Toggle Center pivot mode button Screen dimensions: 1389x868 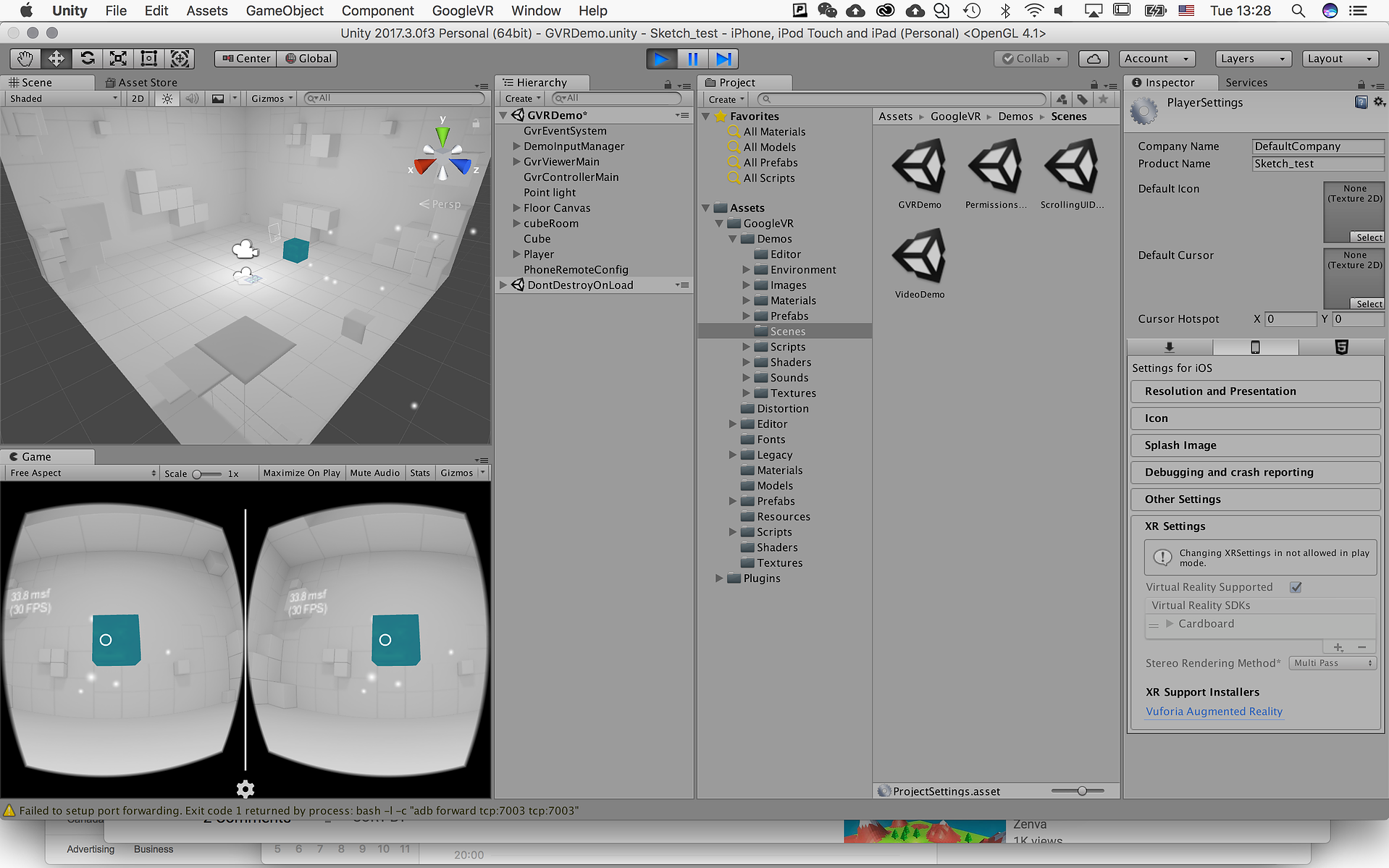point(246,59)
